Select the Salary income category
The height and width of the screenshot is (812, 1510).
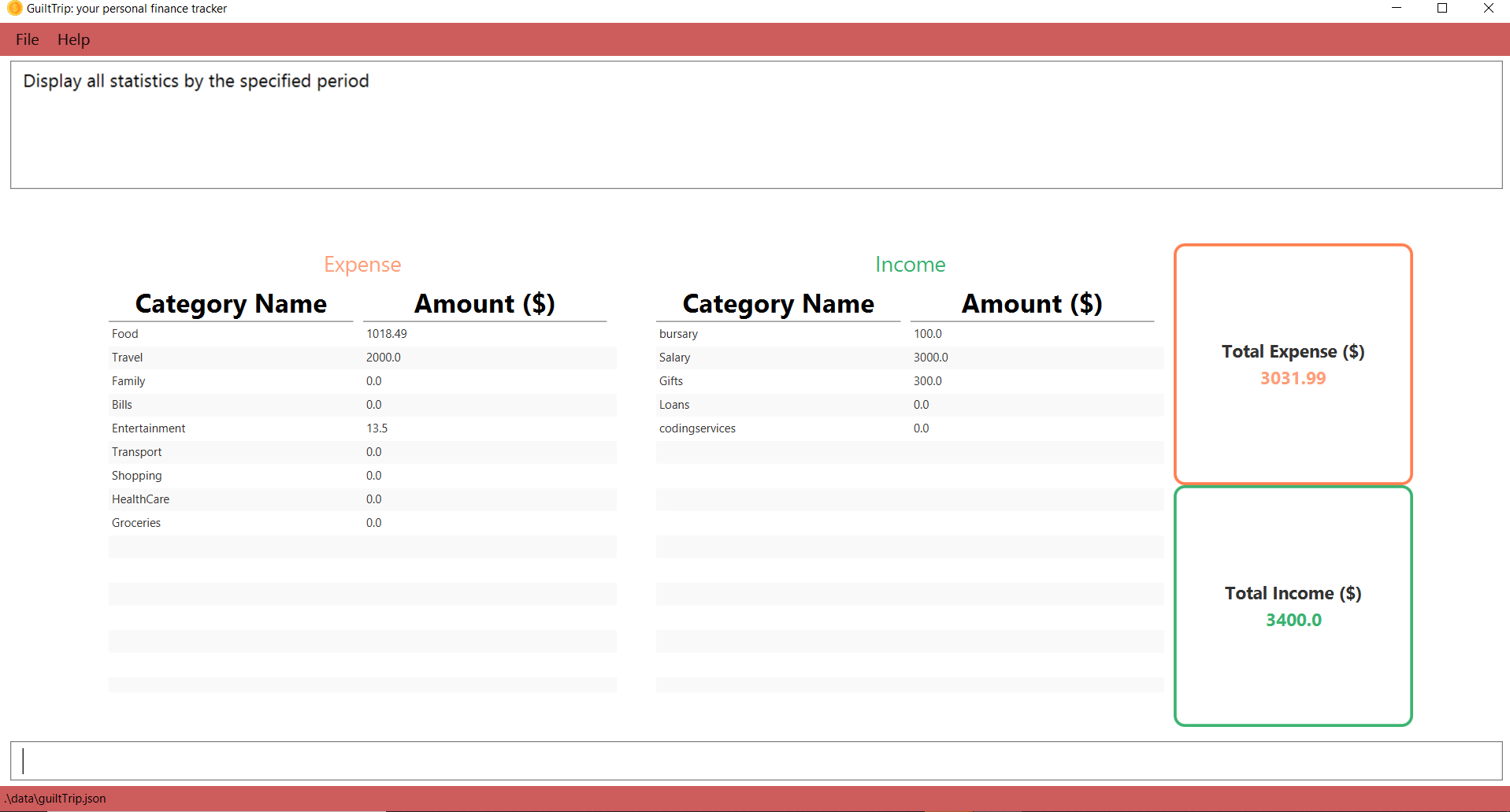click(x=674, y=358)
